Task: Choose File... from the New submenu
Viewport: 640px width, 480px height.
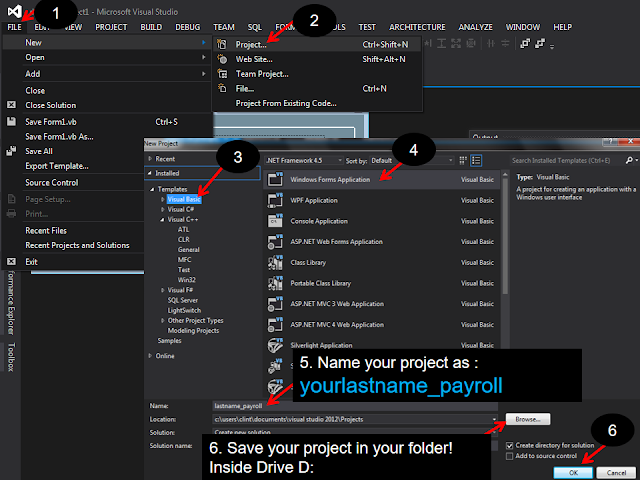Action: click(317, 89)
